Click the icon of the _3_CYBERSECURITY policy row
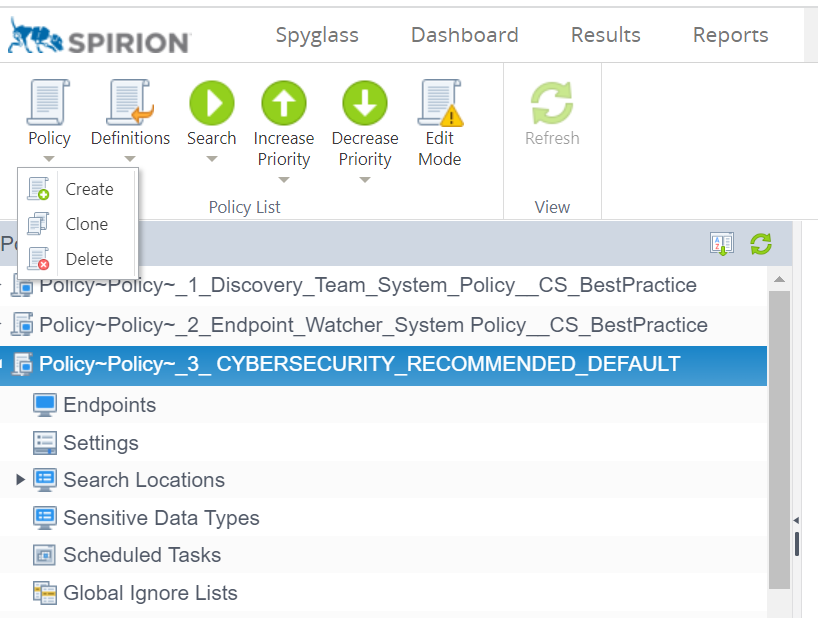This screenshot has height=618, width=818. pyautogui.click(x=22, y=363)
